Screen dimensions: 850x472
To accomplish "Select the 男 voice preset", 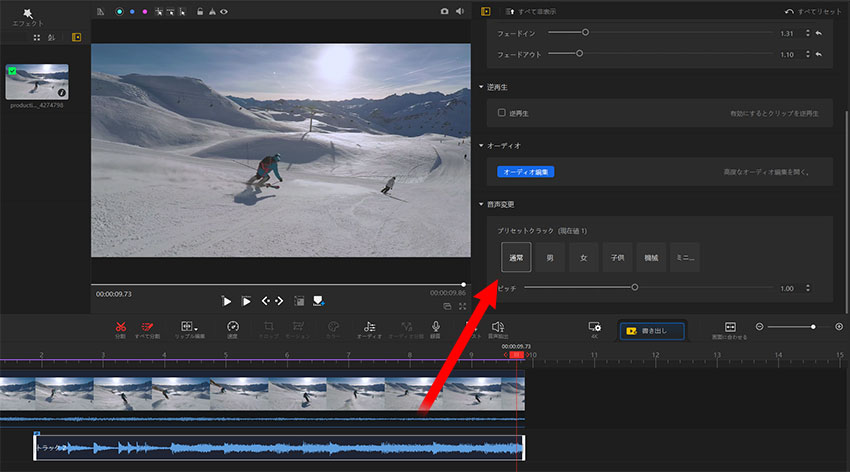I will coord(550,257).
